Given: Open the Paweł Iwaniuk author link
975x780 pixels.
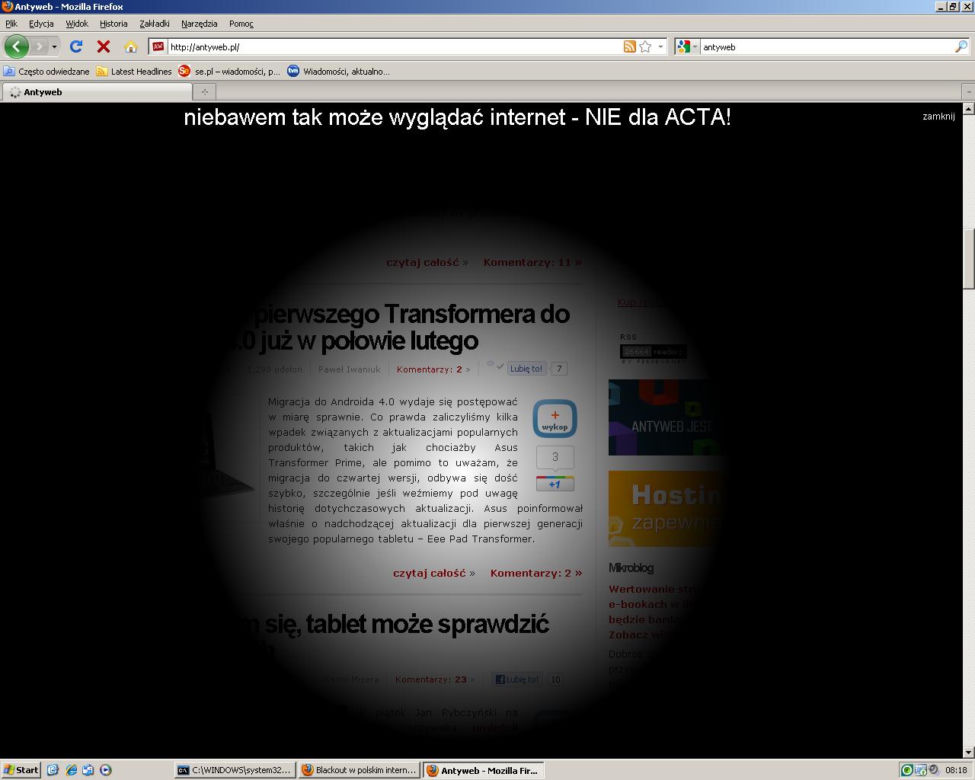Looking at the screenshot, I should click(349, 369).
